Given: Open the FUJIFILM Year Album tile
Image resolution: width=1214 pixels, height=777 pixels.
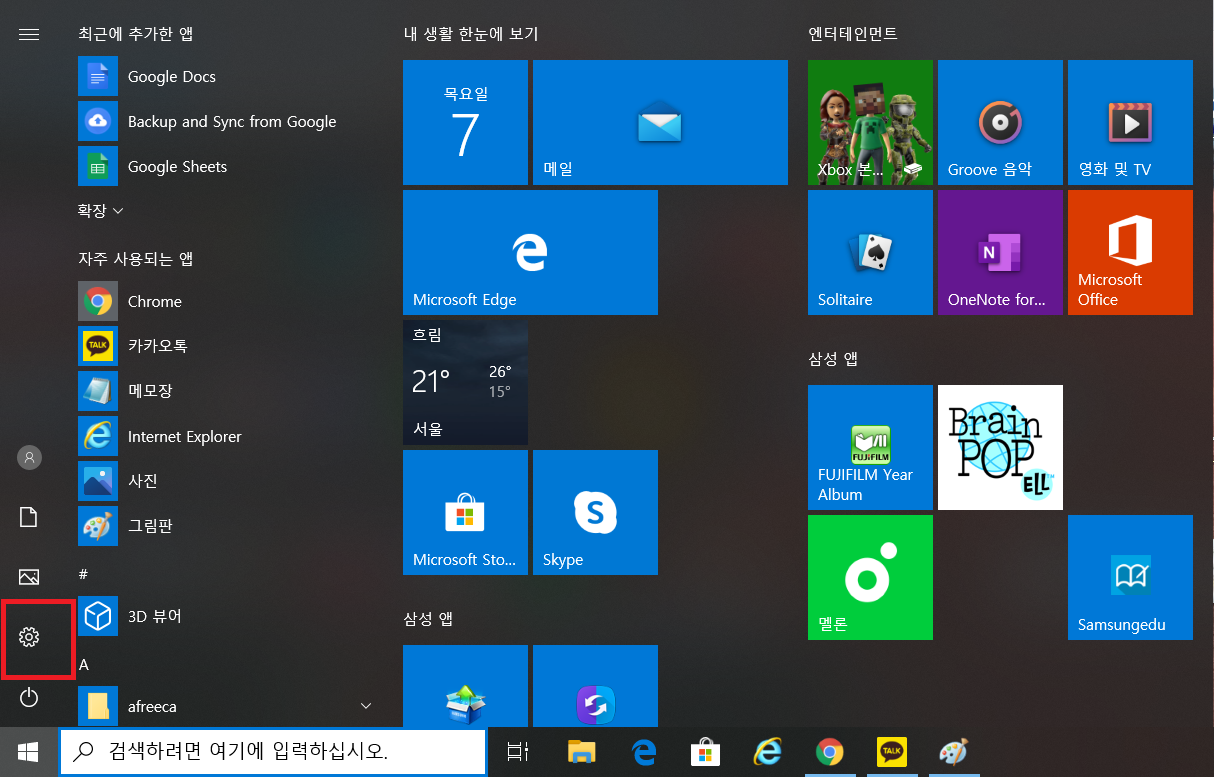Looking at the screenshot, I should coord(870,447).
